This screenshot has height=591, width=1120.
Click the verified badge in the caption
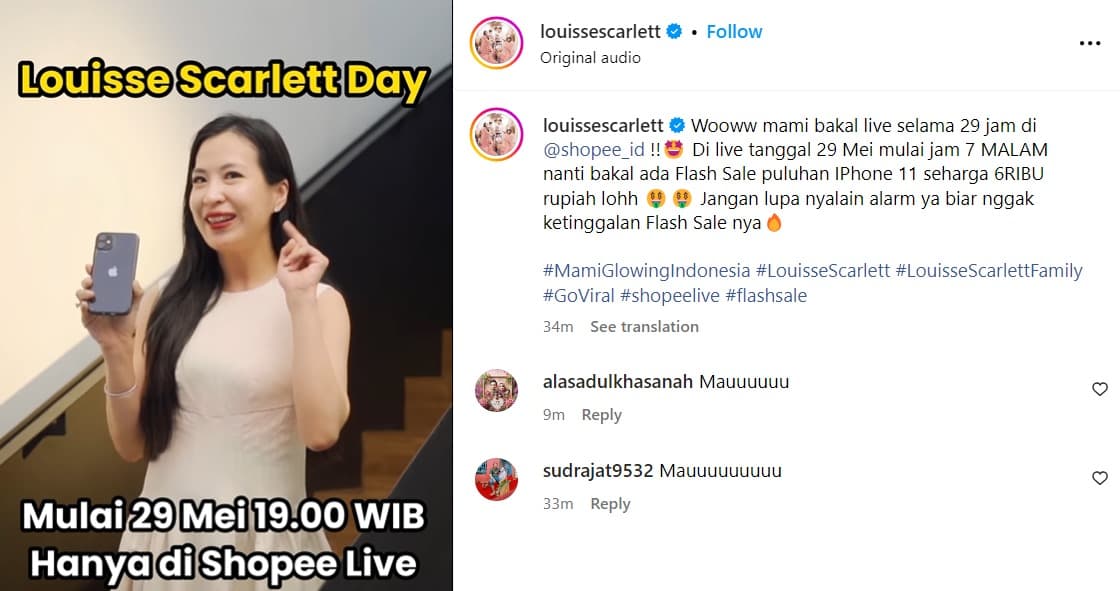[676, 126]
